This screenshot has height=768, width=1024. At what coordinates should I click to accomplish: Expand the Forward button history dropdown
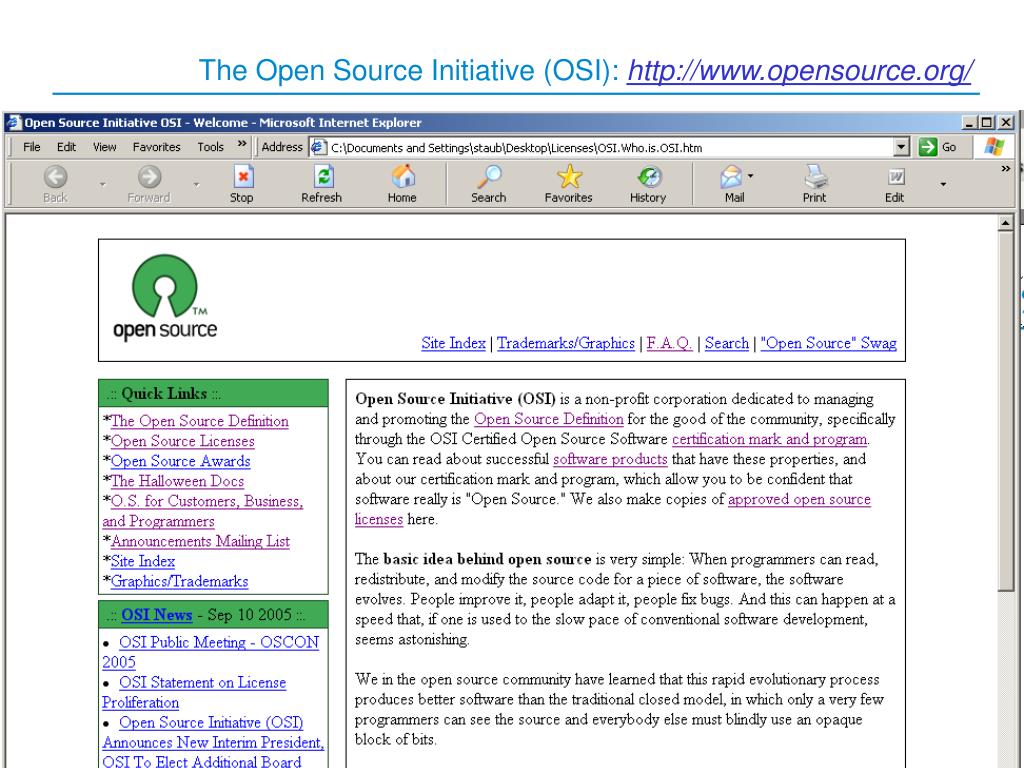[x=196, y=185]
